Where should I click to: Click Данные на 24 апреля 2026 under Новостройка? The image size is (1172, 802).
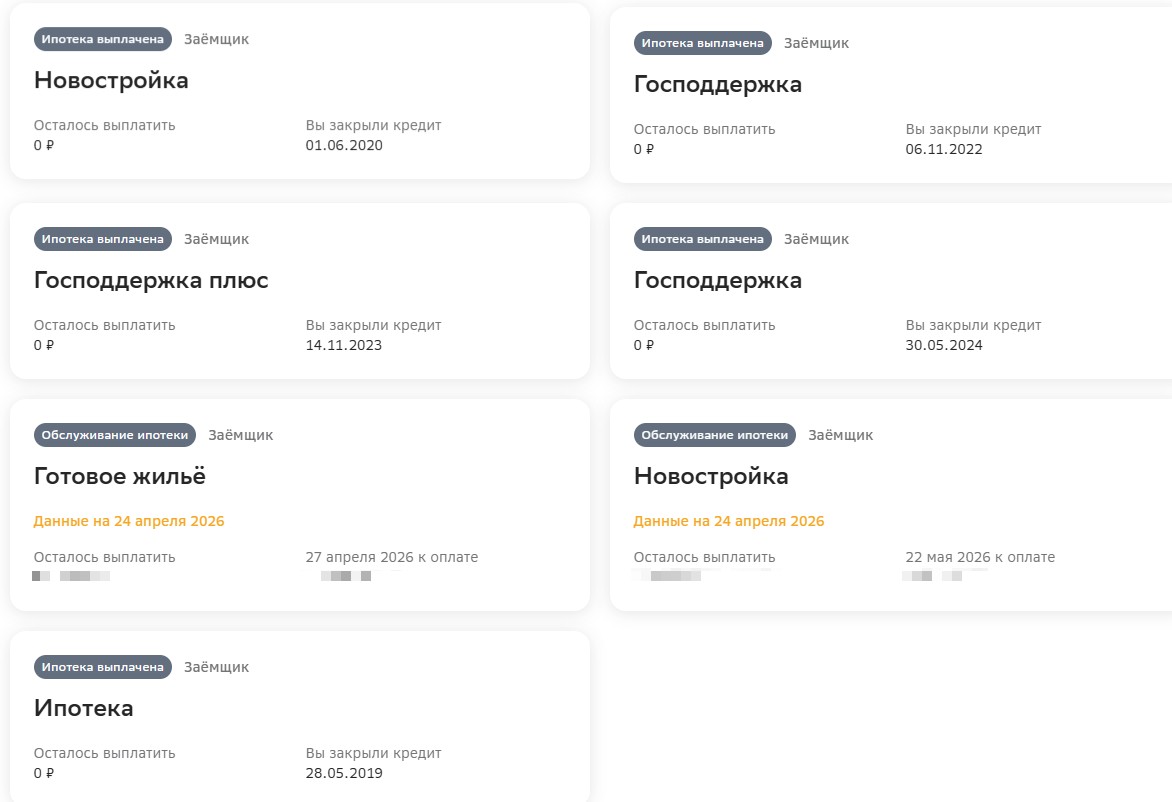tap(729, 521)
